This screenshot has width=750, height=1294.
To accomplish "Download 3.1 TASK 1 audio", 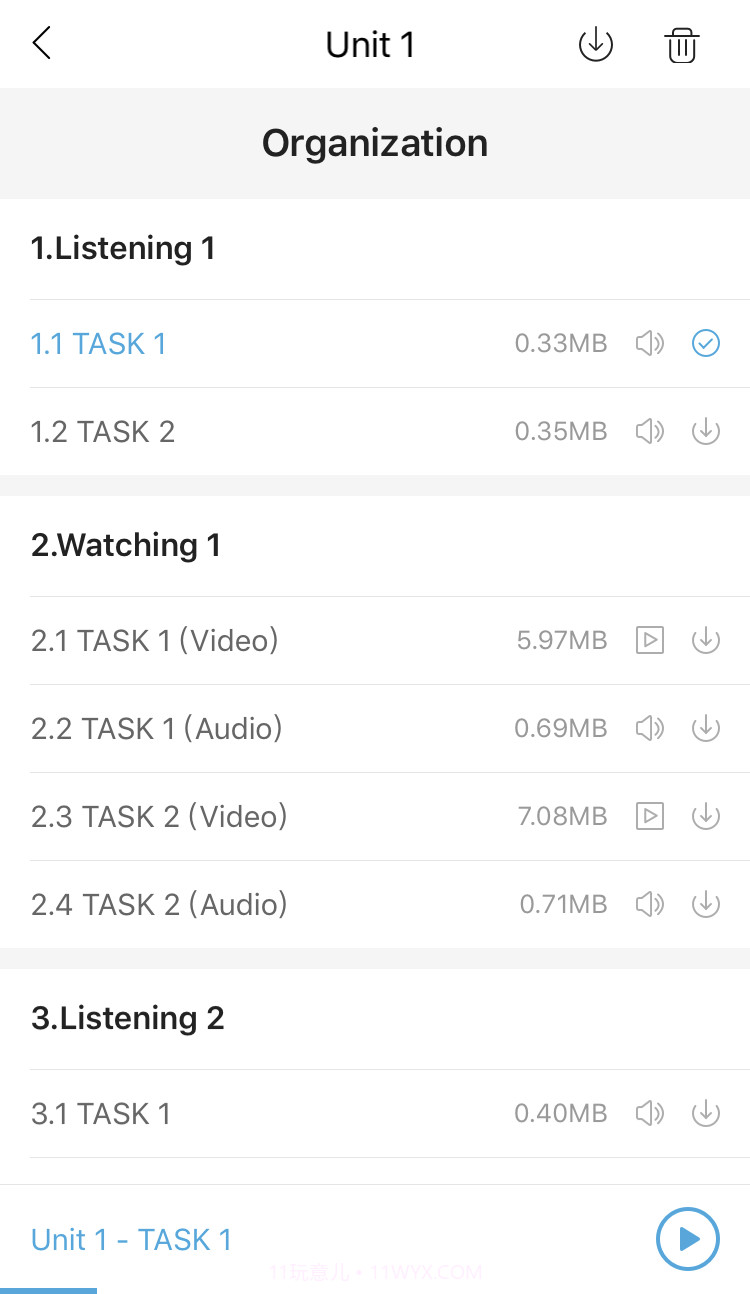I will click(706, 1113).
